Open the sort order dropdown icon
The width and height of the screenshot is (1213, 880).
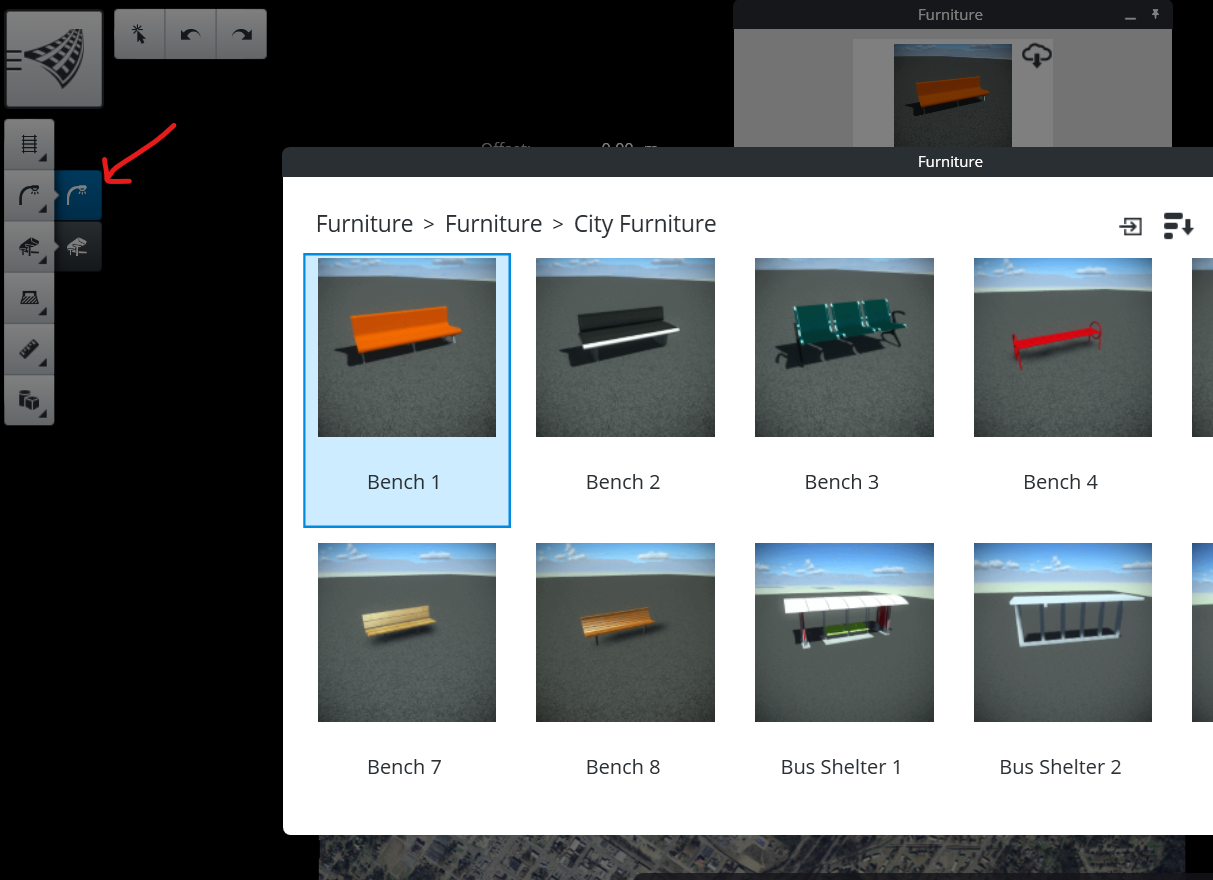(x=1178, y=227)
